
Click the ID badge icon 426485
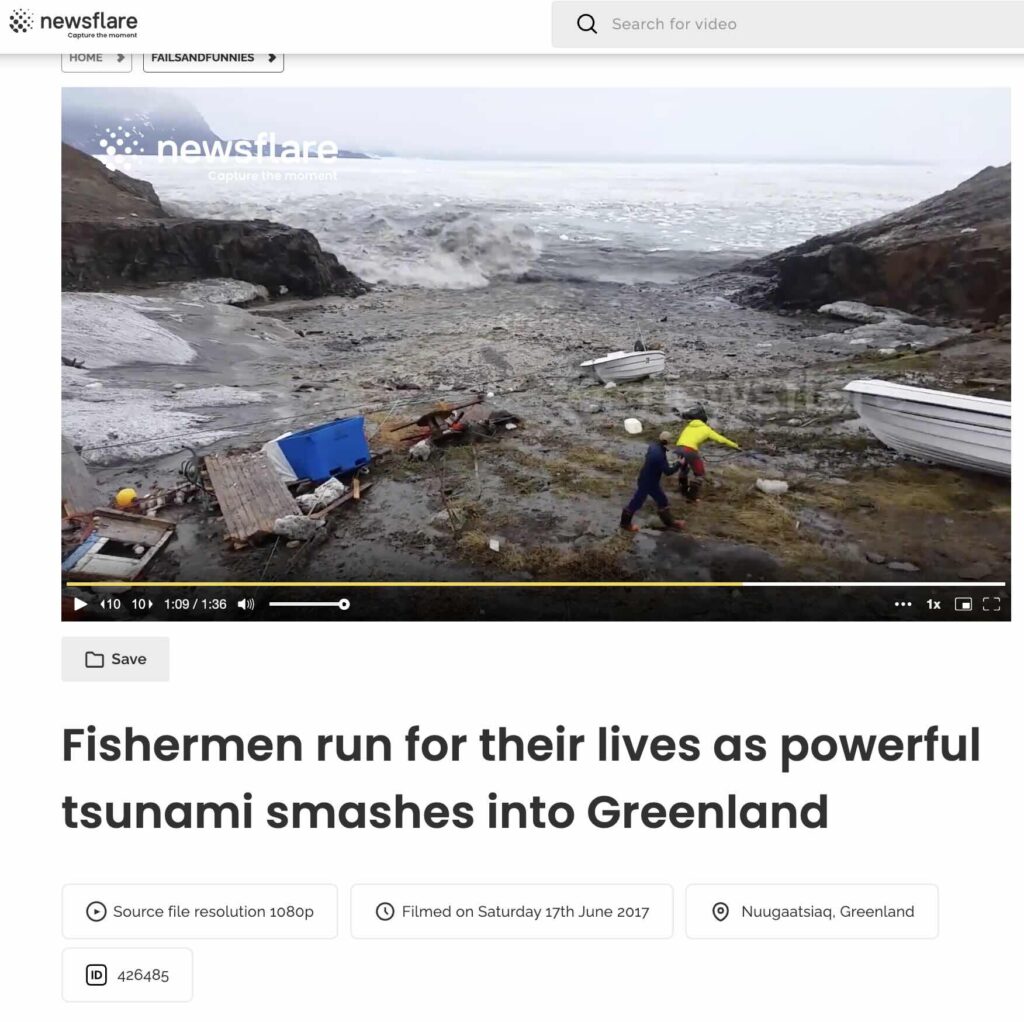pyautogui.click(x=96, y=975)
